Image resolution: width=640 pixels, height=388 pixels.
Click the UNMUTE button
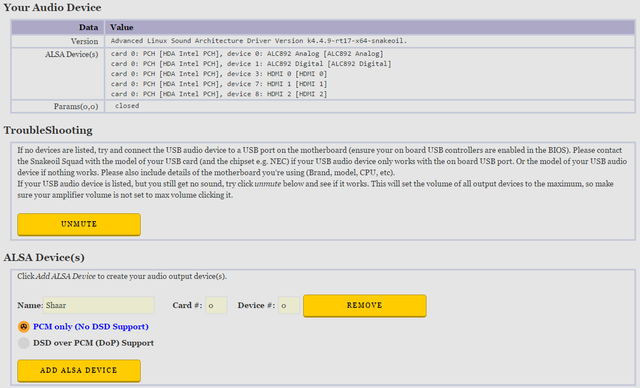click(79, 224)
